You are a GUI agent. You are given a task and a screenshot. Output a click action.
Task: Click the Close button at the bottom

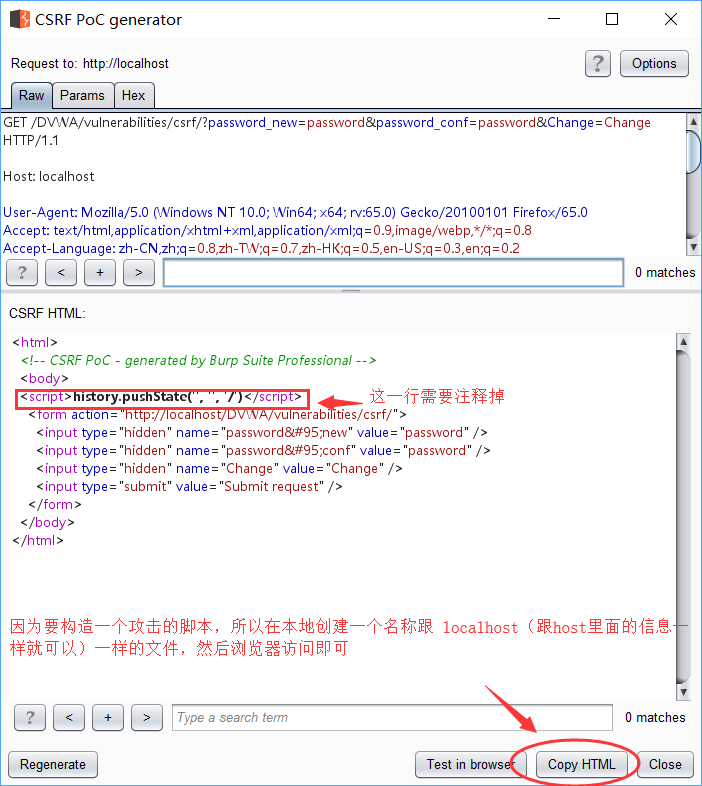pos(665,764)
